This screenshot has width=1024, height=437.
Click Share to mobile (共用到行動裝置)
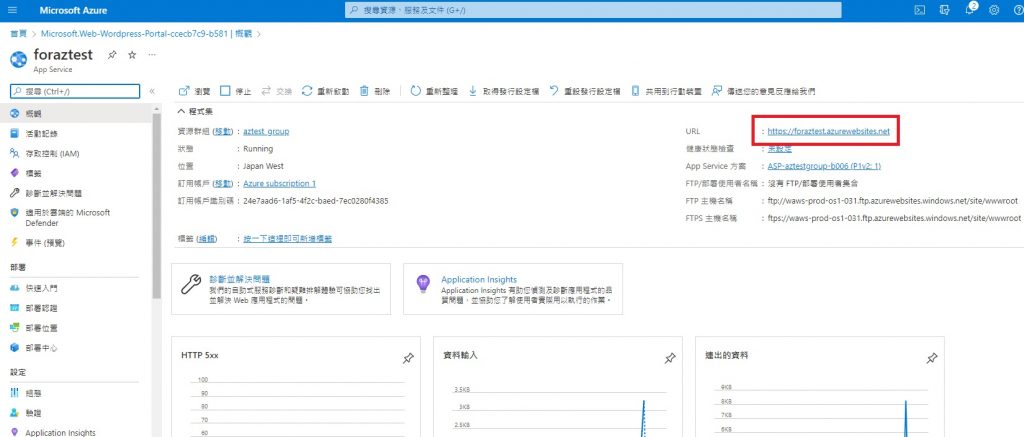tap(666, 91)
